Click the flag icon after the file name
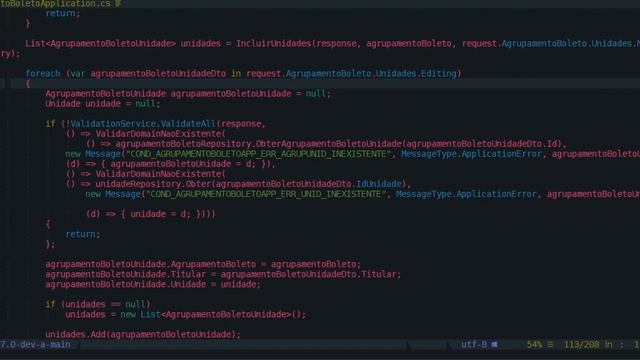Screen dimensions: 640x360 coord(118,4)
